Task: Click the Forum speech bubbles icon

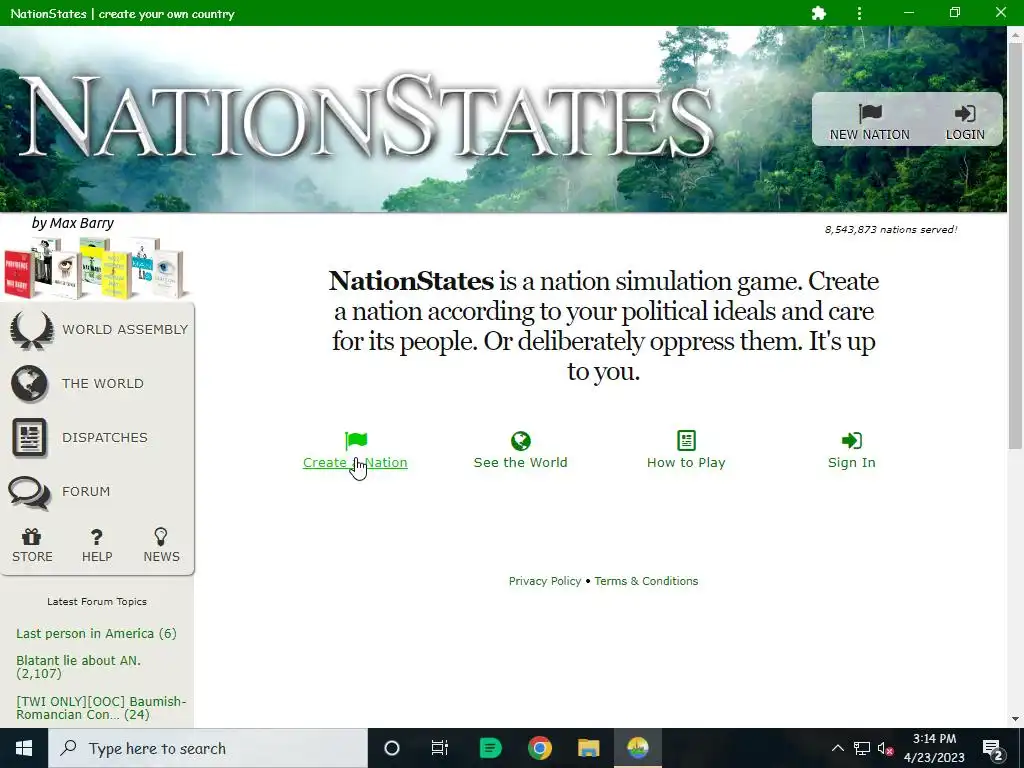Action: pos(29,492)
